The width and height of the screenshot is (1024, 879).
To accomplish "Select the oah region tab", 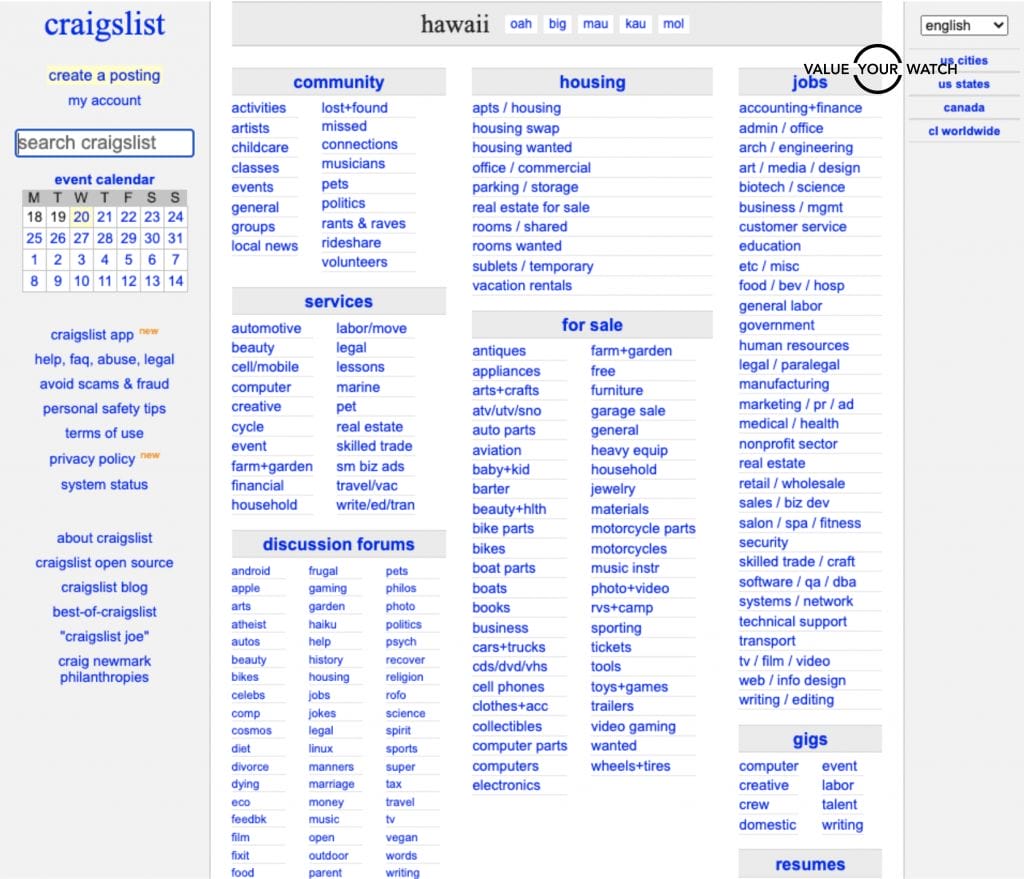I will point(521,24).
